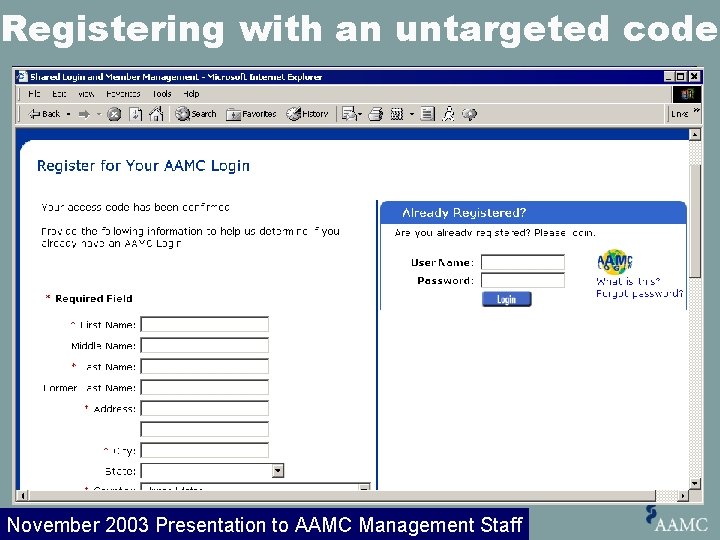
Task: Click the Messenger toolbar icon
Action: coord(448,113)
